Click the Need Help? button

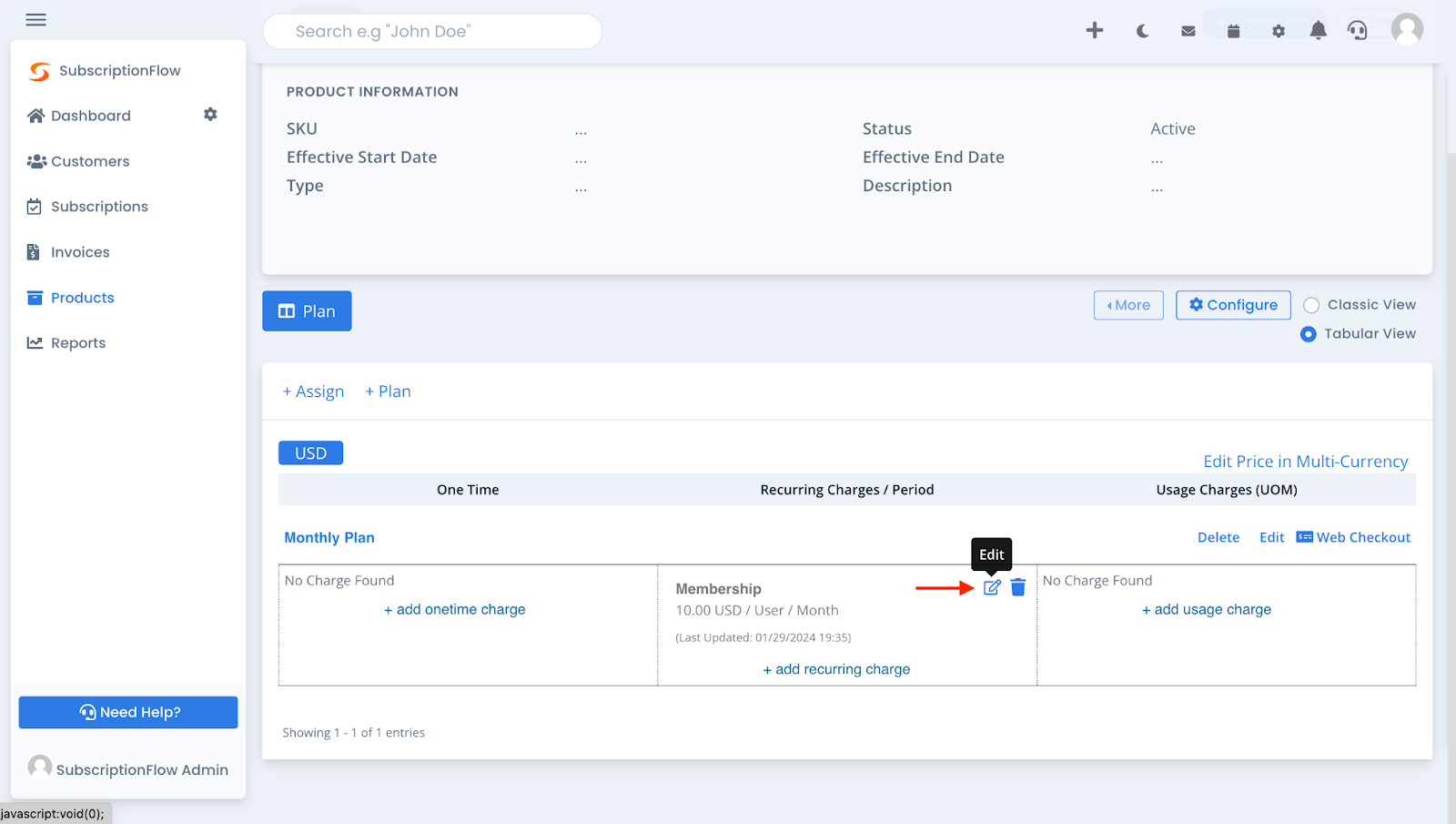point(128,712)
